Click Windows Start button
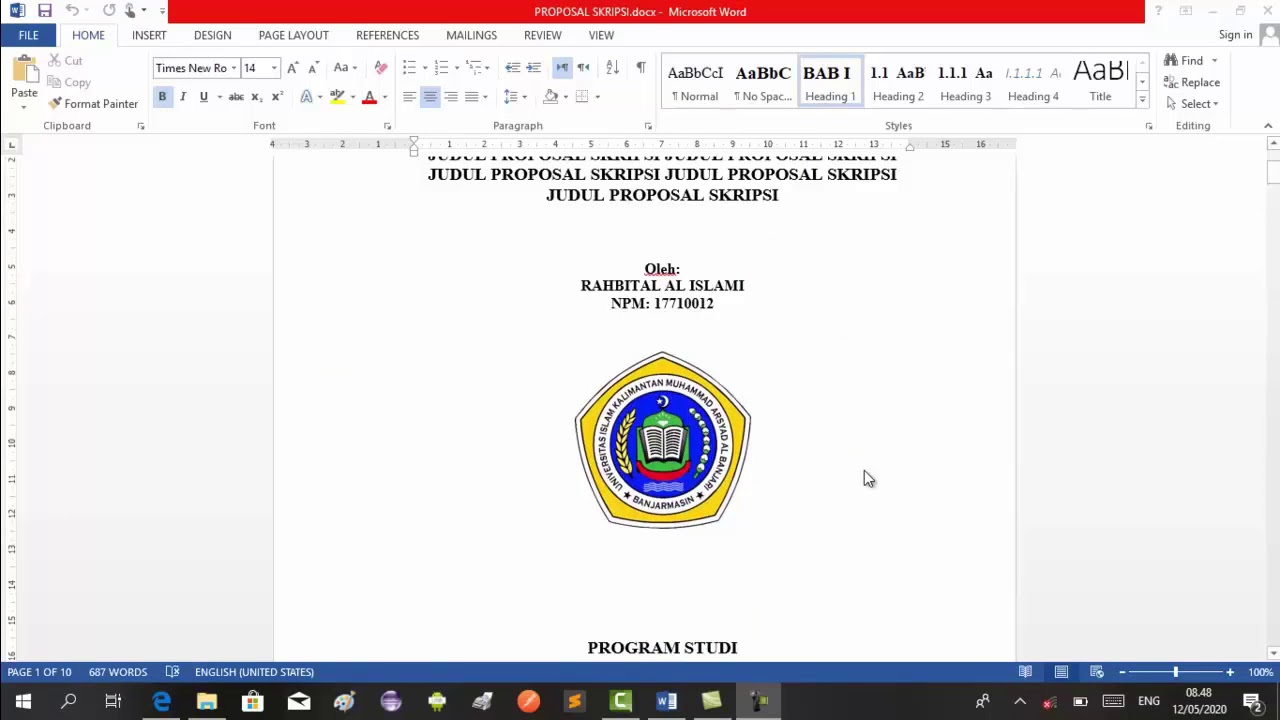The height and width of the screenshot is (720, 1280). [23, 701]
